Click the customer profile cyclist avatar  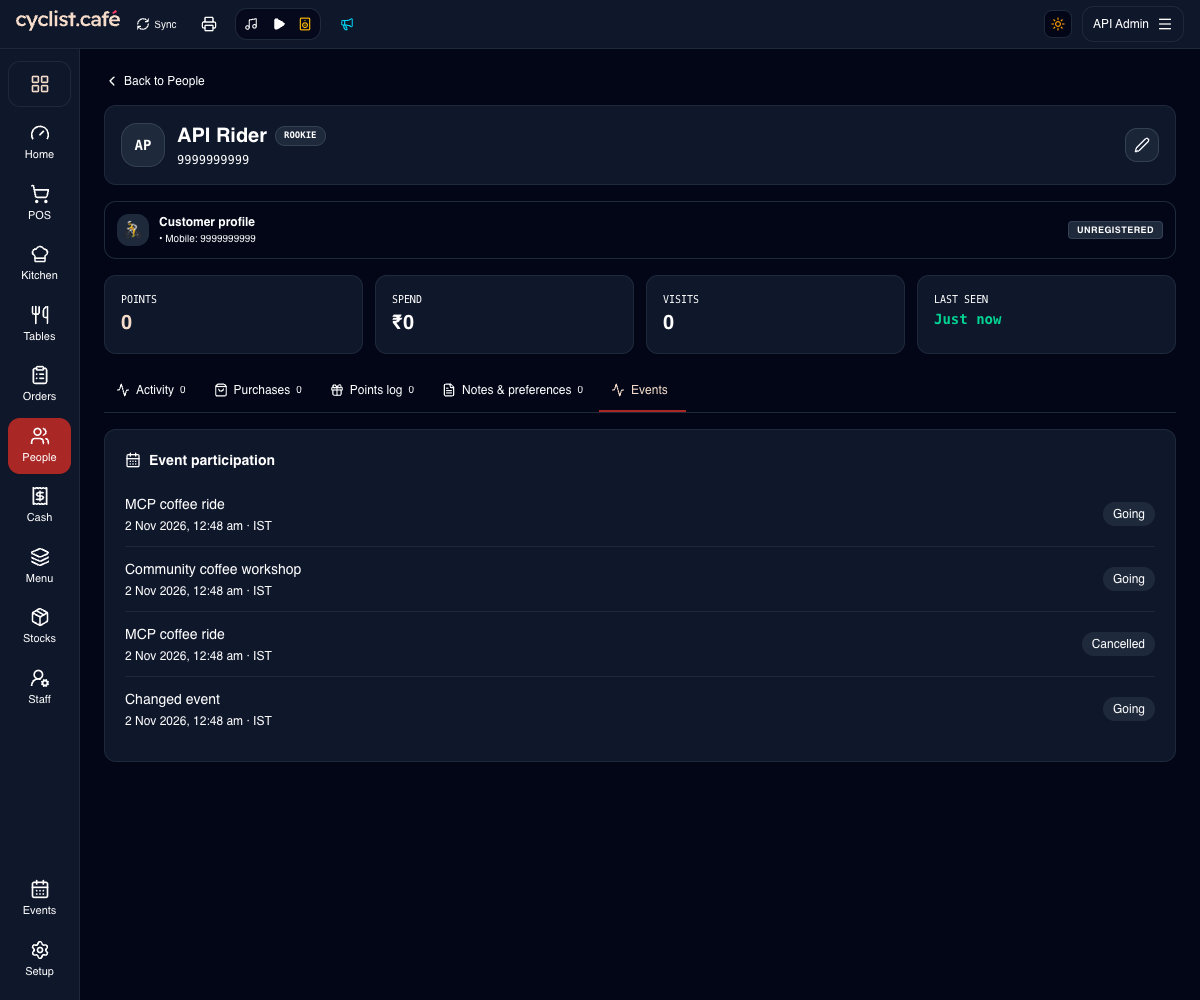pyautogui.click(x=133, y=230)
